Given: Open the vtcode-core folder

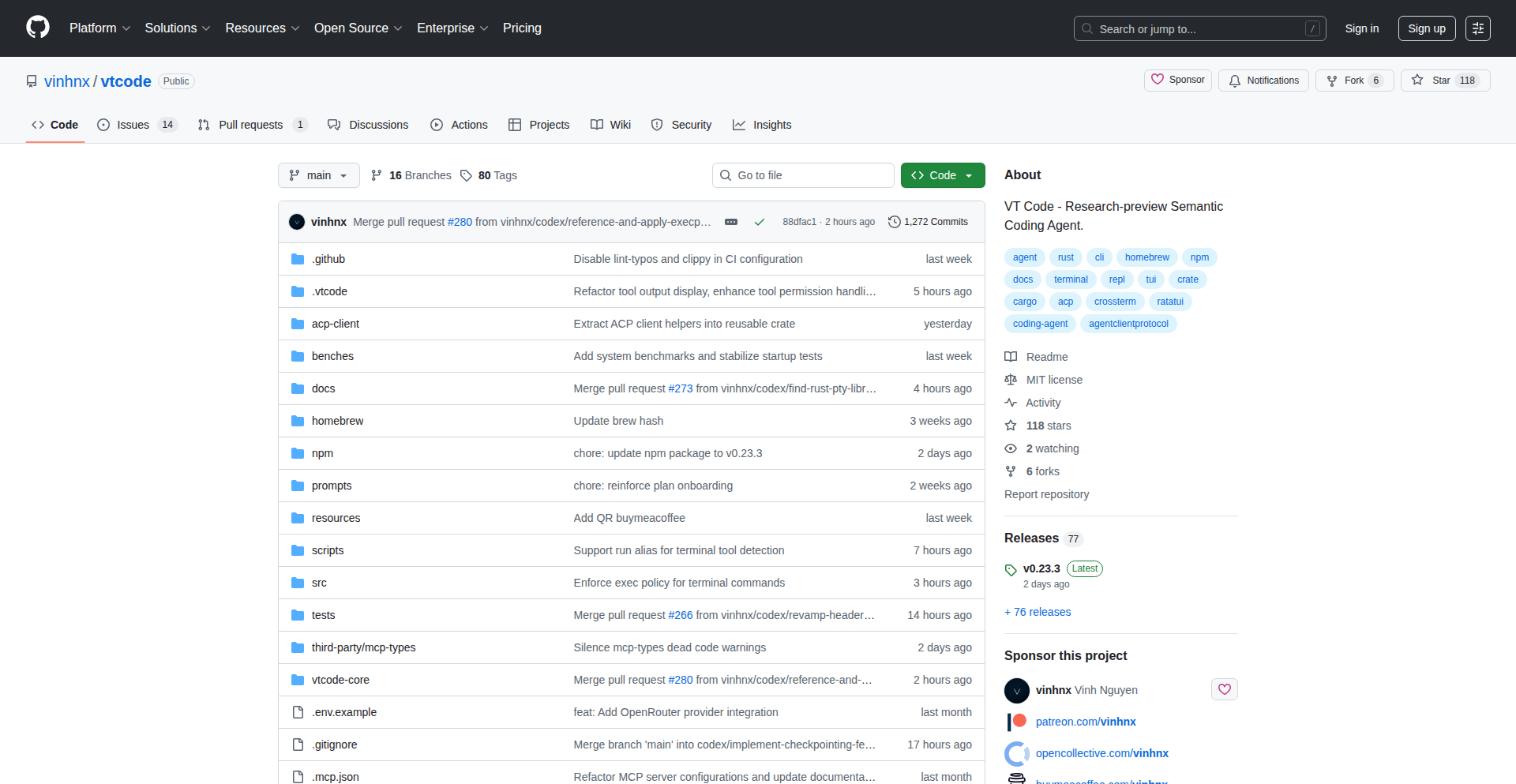Looking at the screenshot, I should click(340, 680).
